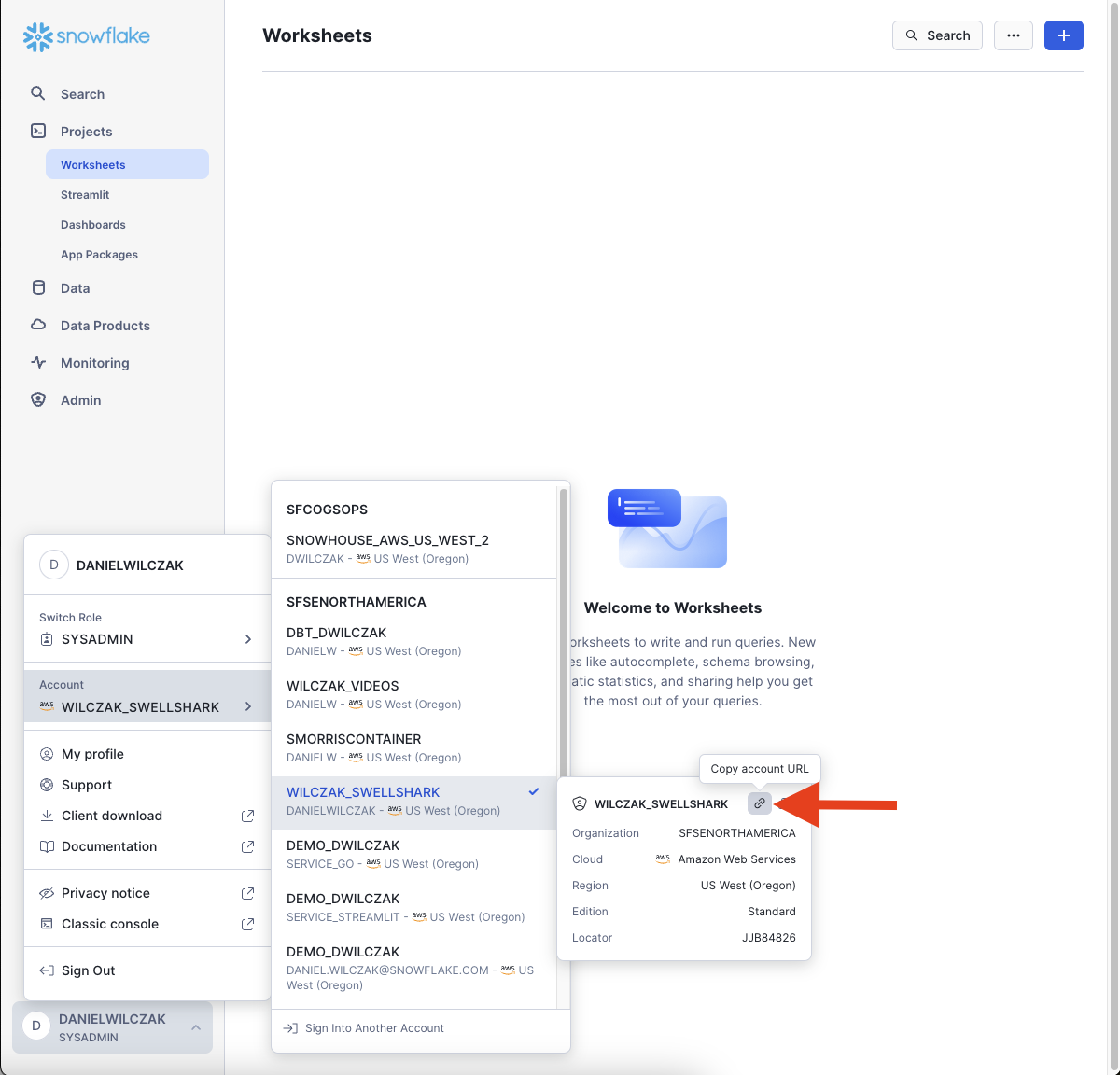Click the DANIELWILCZAK SYSADMIN user button

point(113,1027)
